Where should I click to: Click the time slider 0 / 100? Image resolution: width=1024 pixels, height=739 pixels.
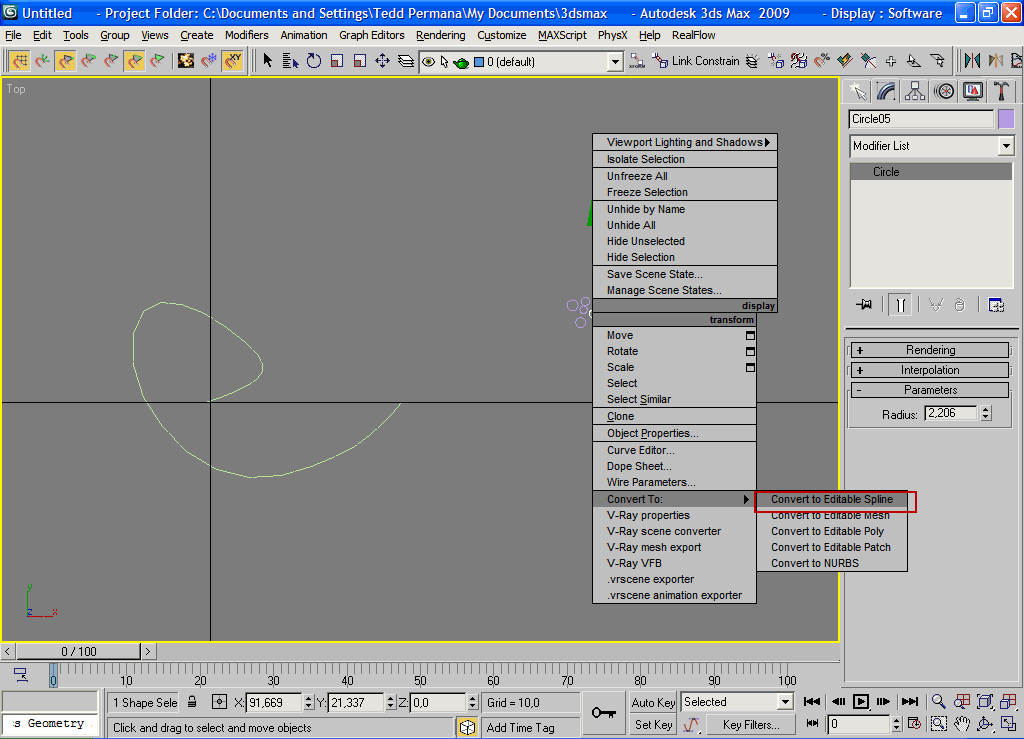pyautogui.click(x=78, y=652)
